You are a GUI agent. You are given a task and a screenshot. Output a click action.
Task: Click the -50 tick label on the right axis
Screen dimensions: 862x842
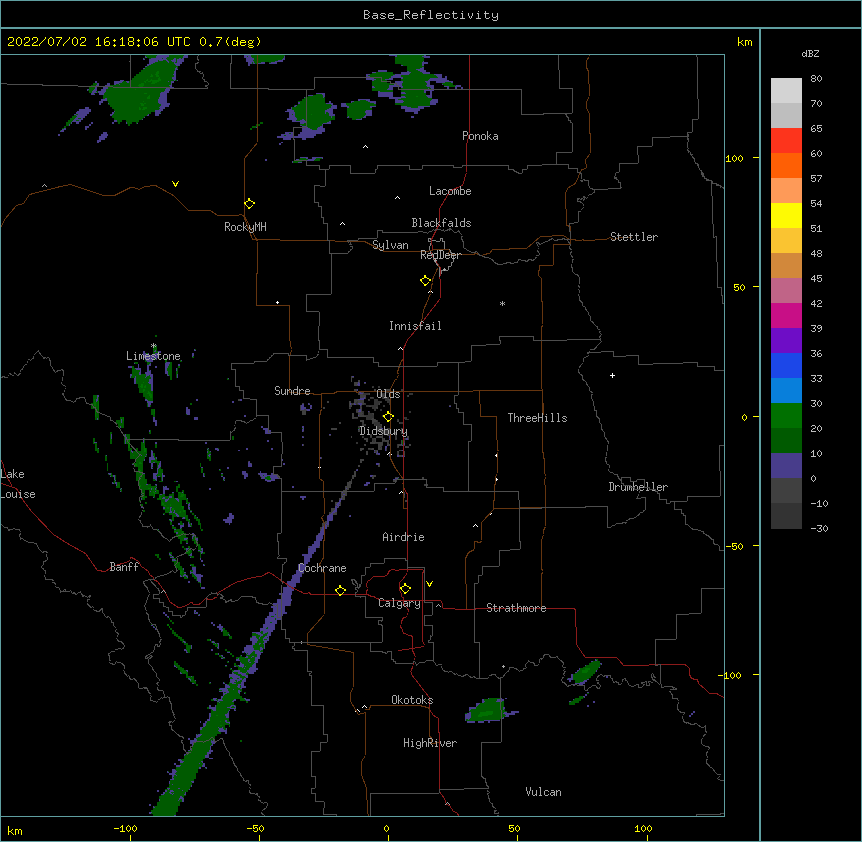coord(735,546)
